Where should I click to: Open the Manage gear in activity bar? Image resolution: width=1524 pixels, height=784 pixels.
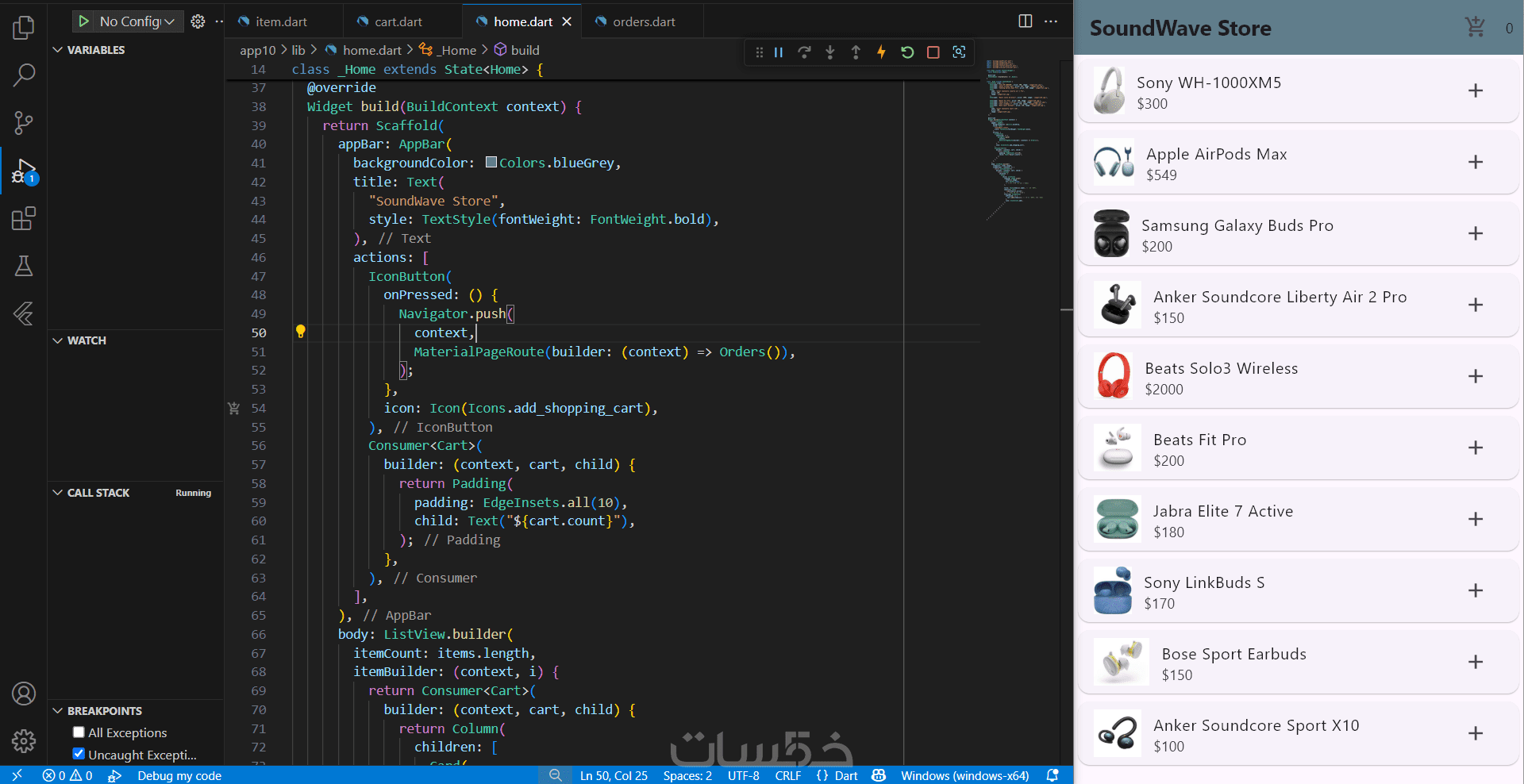pyautogui.click(x=24, y=741)
